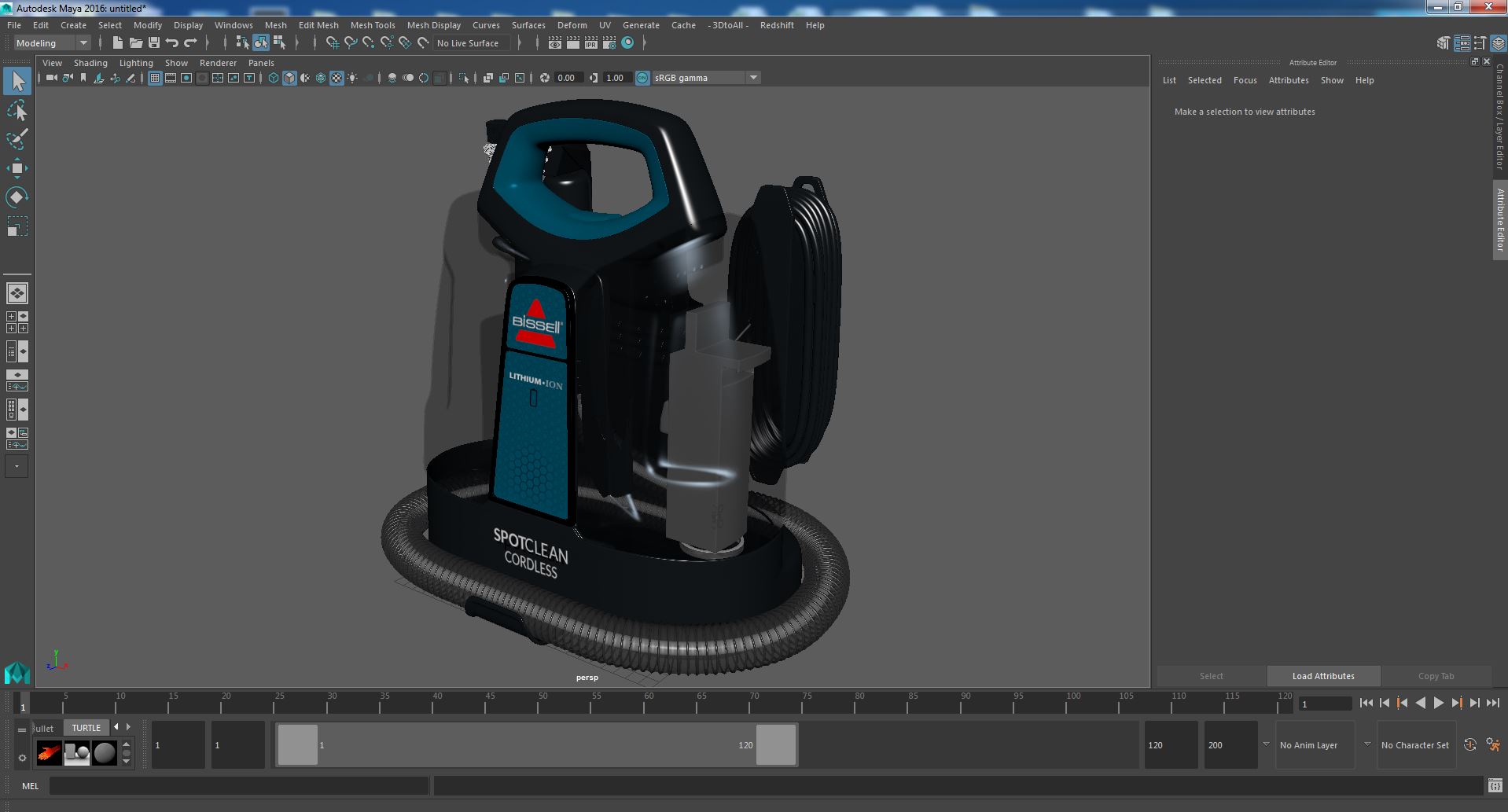
Task: Start IPR render icon
Action: [x=591, y=43]
